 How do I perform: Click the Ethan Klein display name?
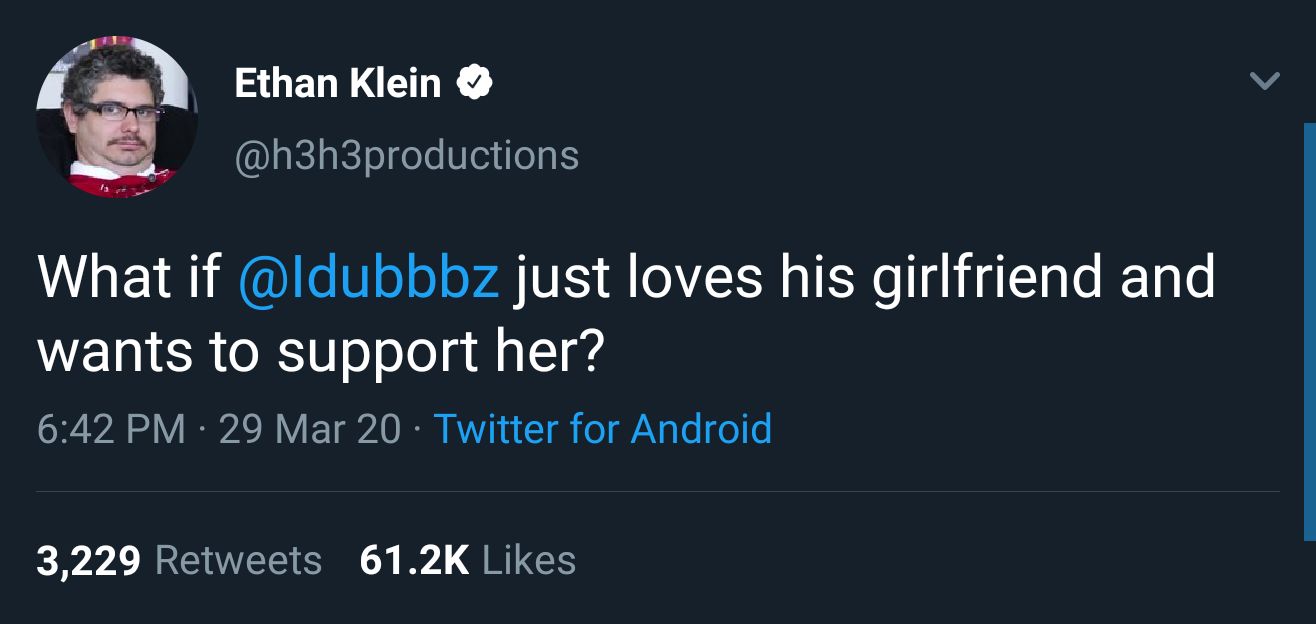point(335,84)
